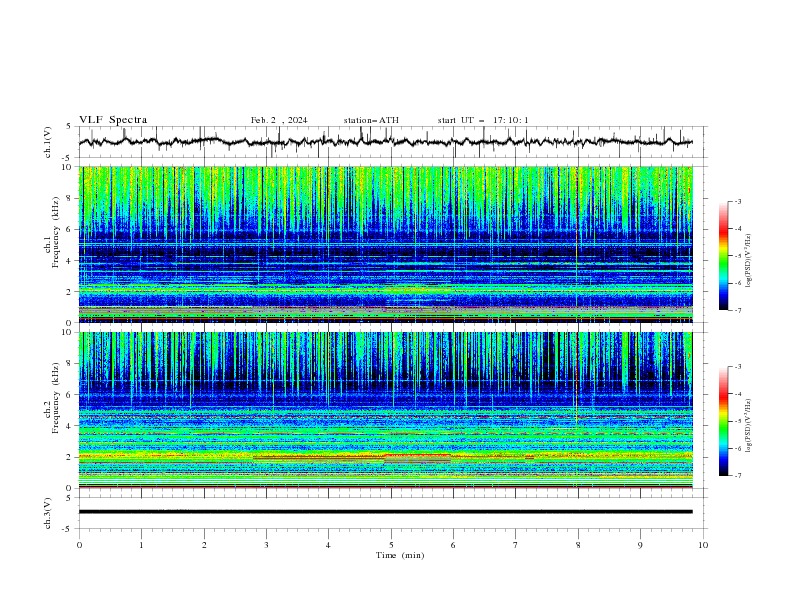Viewport: 792px width, 612px height.
Task: Click the ch.1 spectrogram panel
Action: point(385,244)
